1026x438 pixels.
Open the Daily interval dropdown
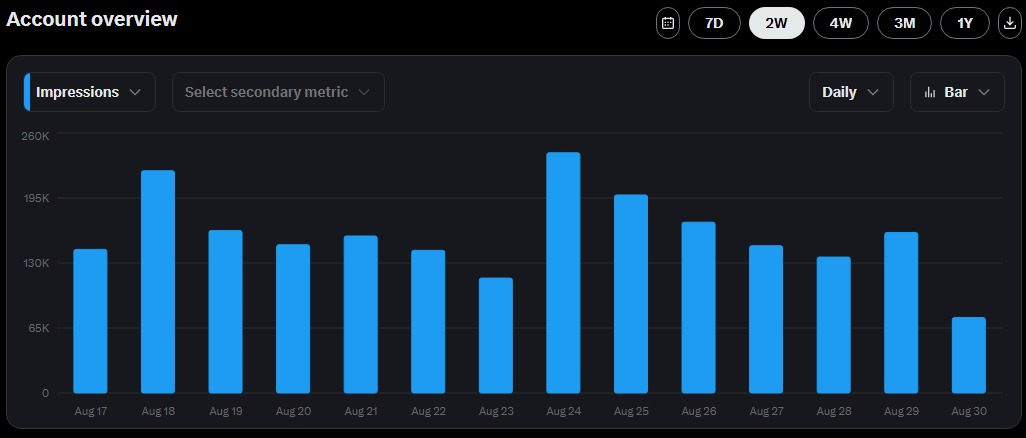[x=851, y=92]
